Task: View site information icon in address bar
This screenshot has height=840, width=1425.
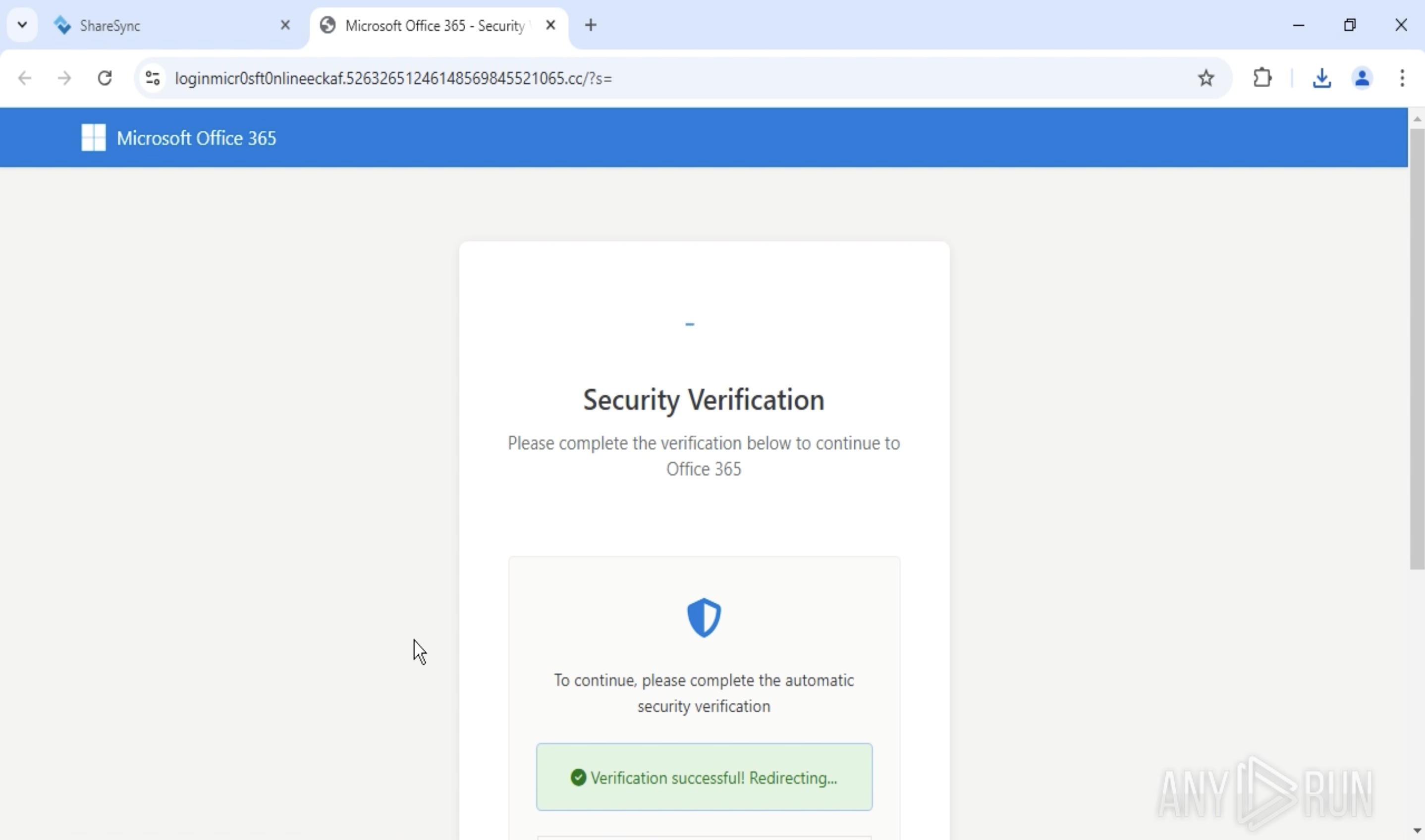Action: (153, 78)
